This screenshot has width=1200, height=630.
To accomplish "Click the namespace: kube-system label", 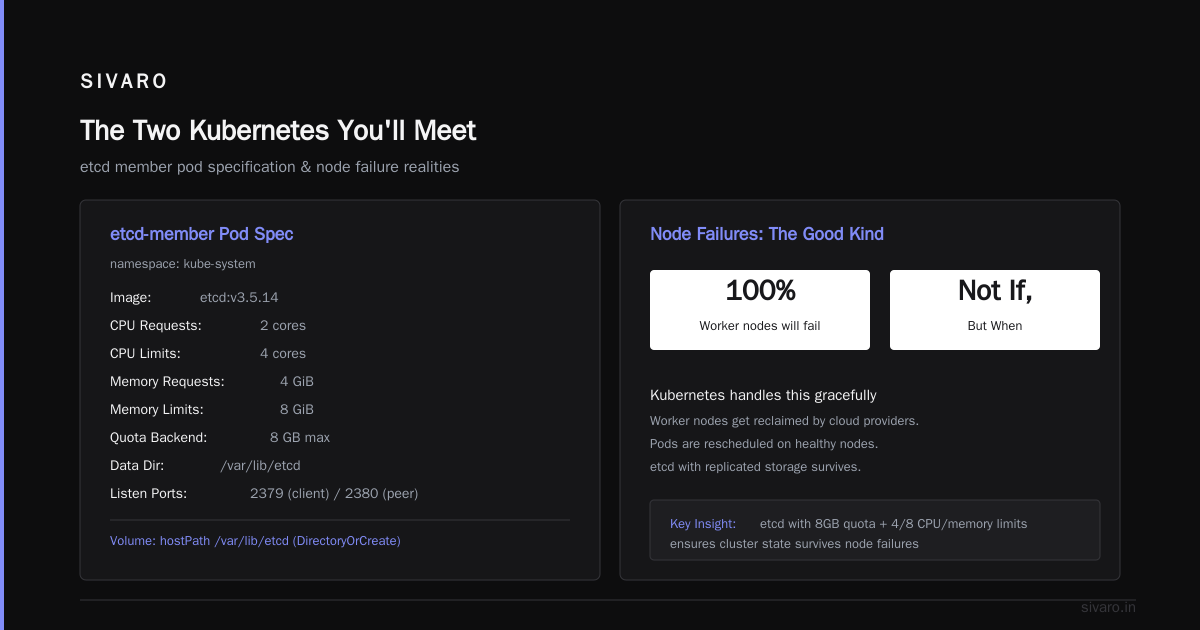I will [x=183, y=264].
